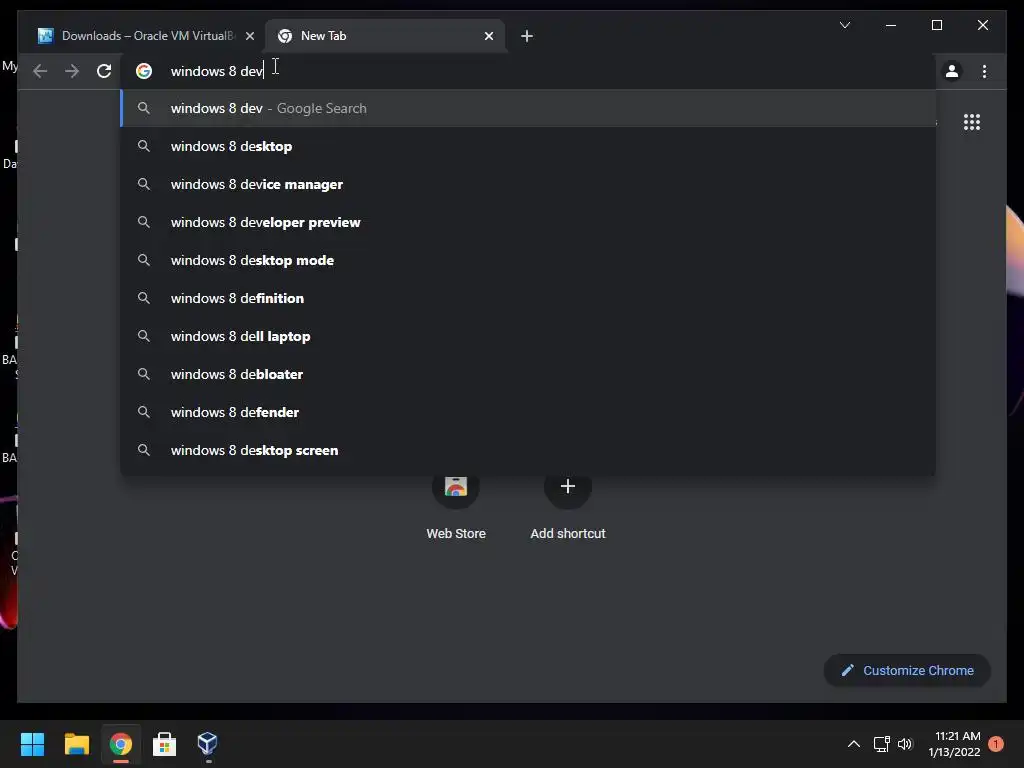Open the Windows Start menu
This screenshot has width=1024, height=768.
click(32, 744)
